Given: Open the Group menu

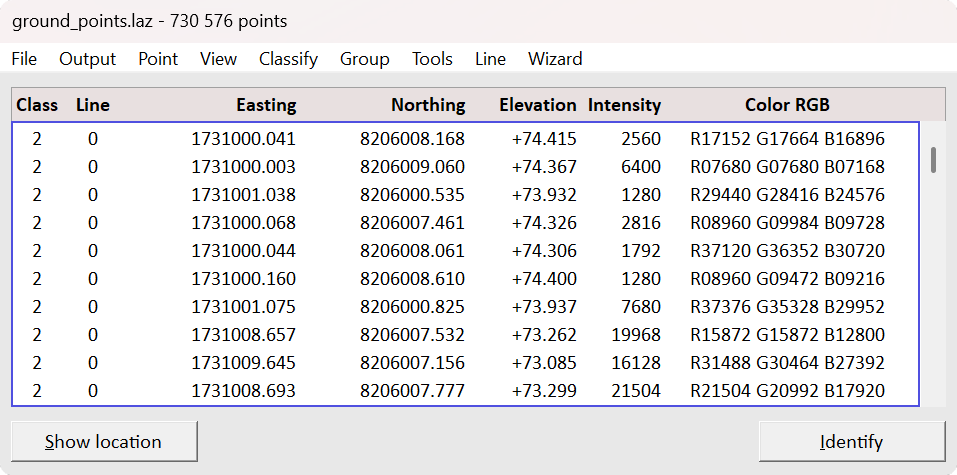Looking at the screenshot, I should click(364, 59).
